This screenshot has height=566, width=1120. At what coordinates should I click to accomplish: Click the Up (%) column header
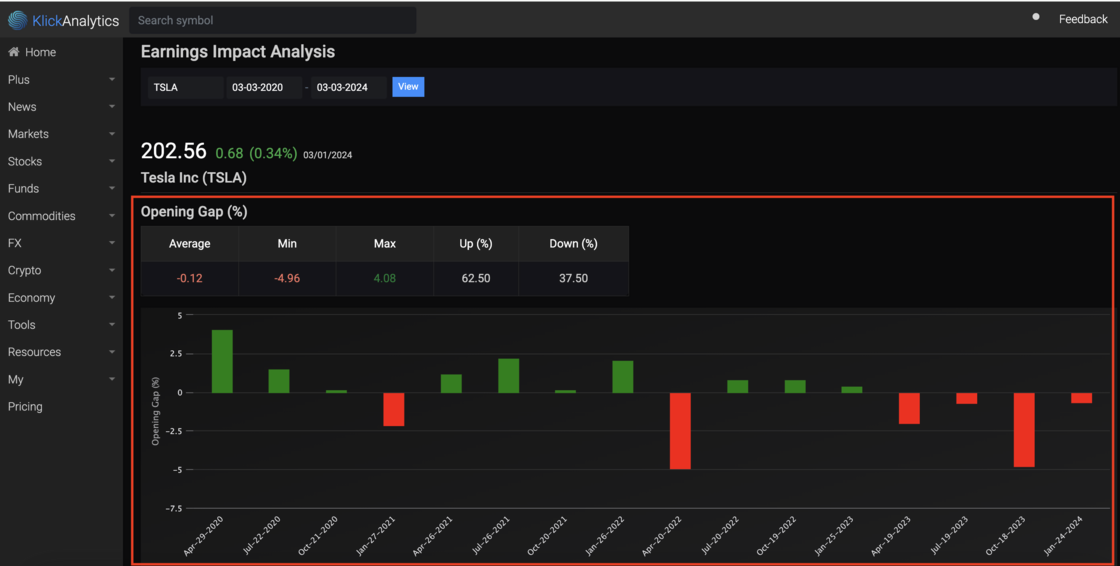(x=476, y=244)
